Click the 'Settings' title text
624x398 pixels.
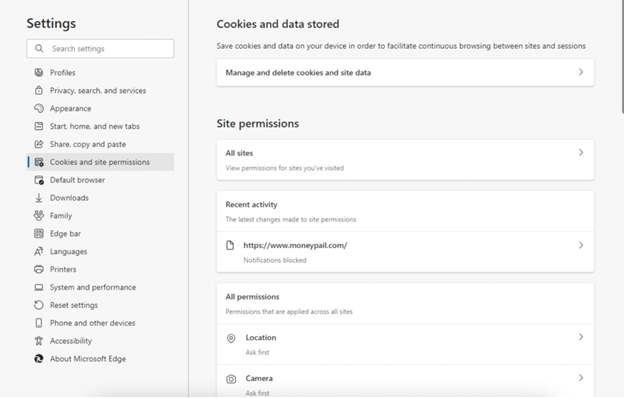51,23
